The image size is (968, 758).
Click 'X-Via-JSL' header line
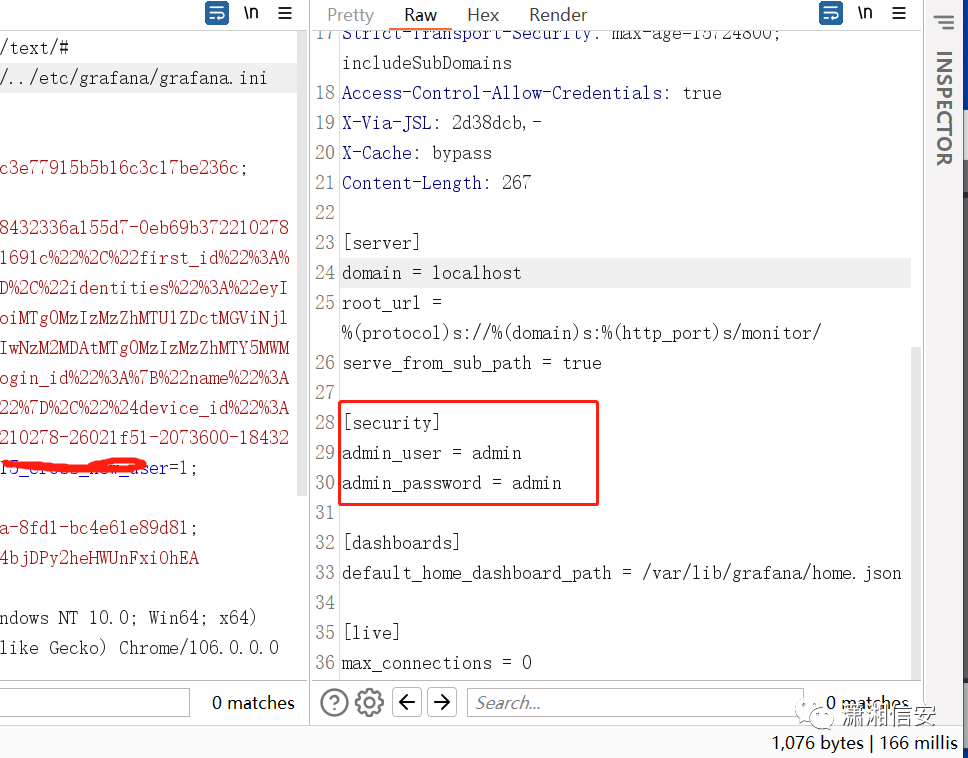click(x=442, y=123)
